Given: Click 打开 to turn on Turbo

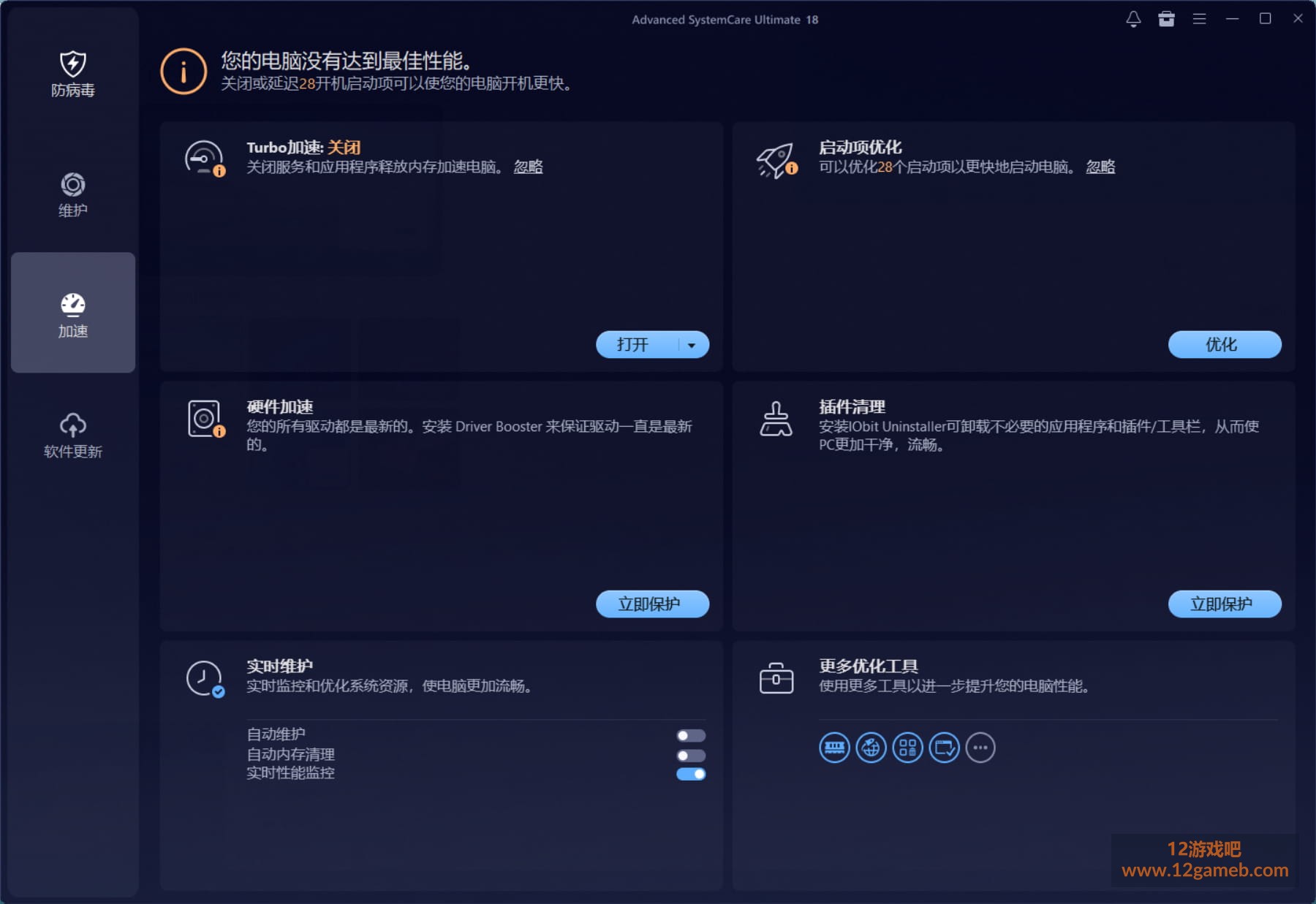Looking at the screenshot, I should pyautogui.click(x=633, y=345).
